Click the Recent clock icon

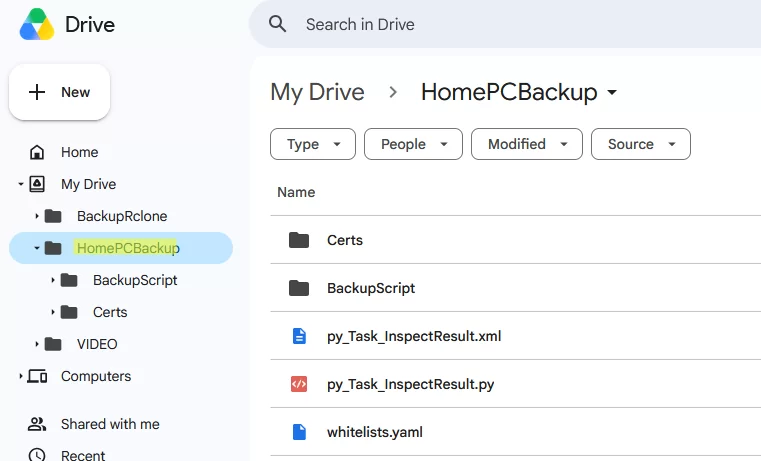[x=37, y=455]
